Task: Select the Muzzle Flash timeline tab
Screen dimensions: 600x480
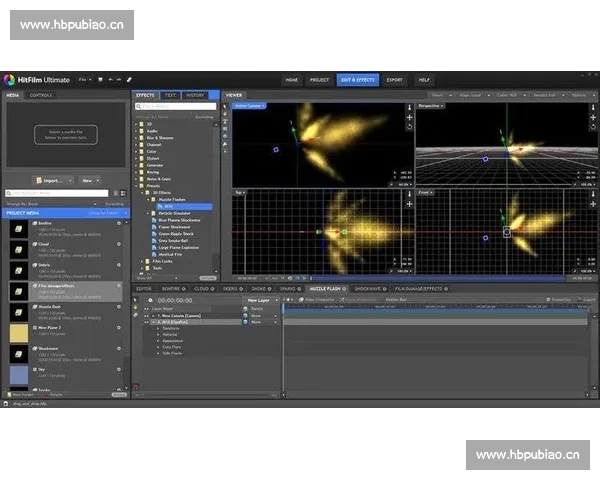Action: [328, 288]
